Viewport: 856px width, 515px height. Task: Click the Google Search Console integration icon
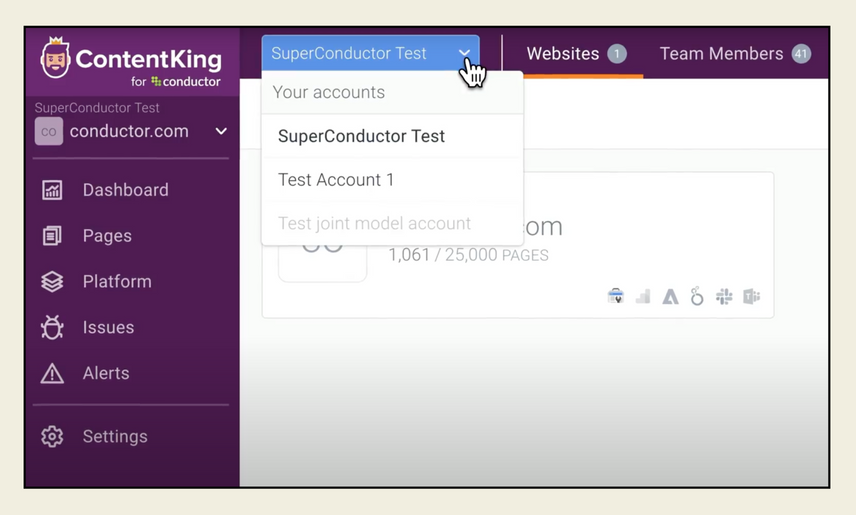(616, 297)
